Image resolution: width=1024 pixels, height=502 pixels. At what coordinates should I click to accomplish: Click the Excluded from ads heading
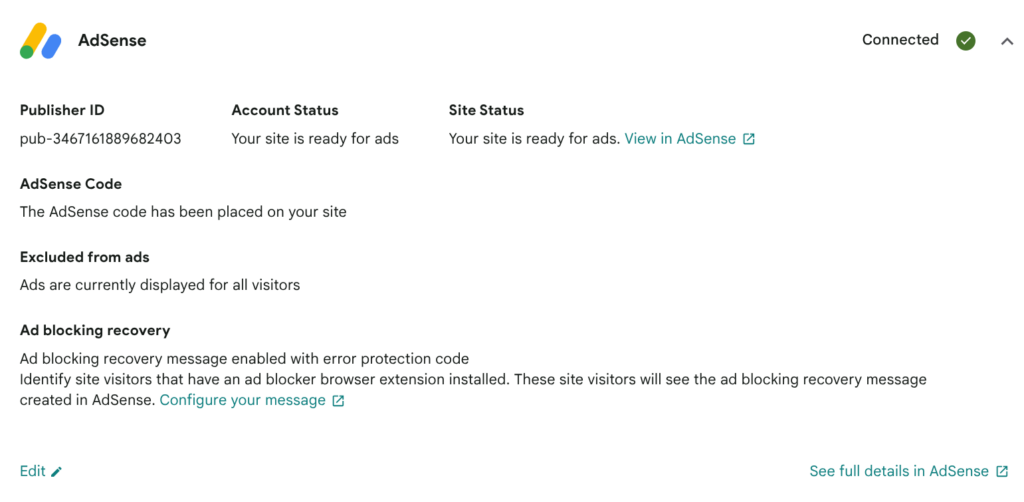click(84, 257)
